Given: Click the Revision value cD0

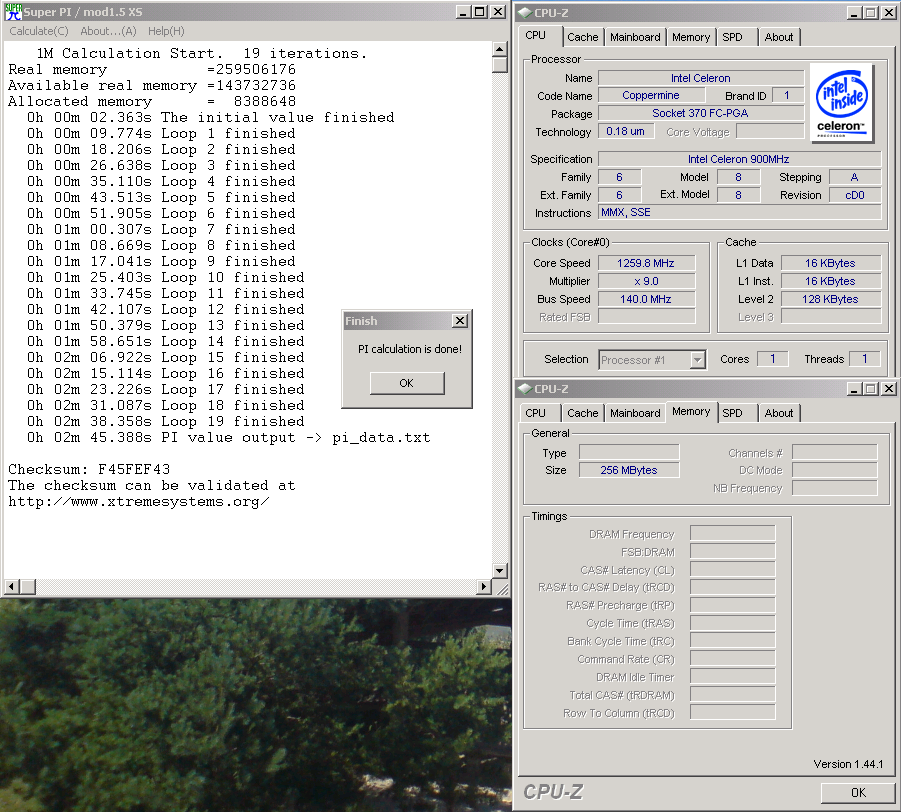Looking at the screenshot, I should pyautogui.click(x=854, y=195).
